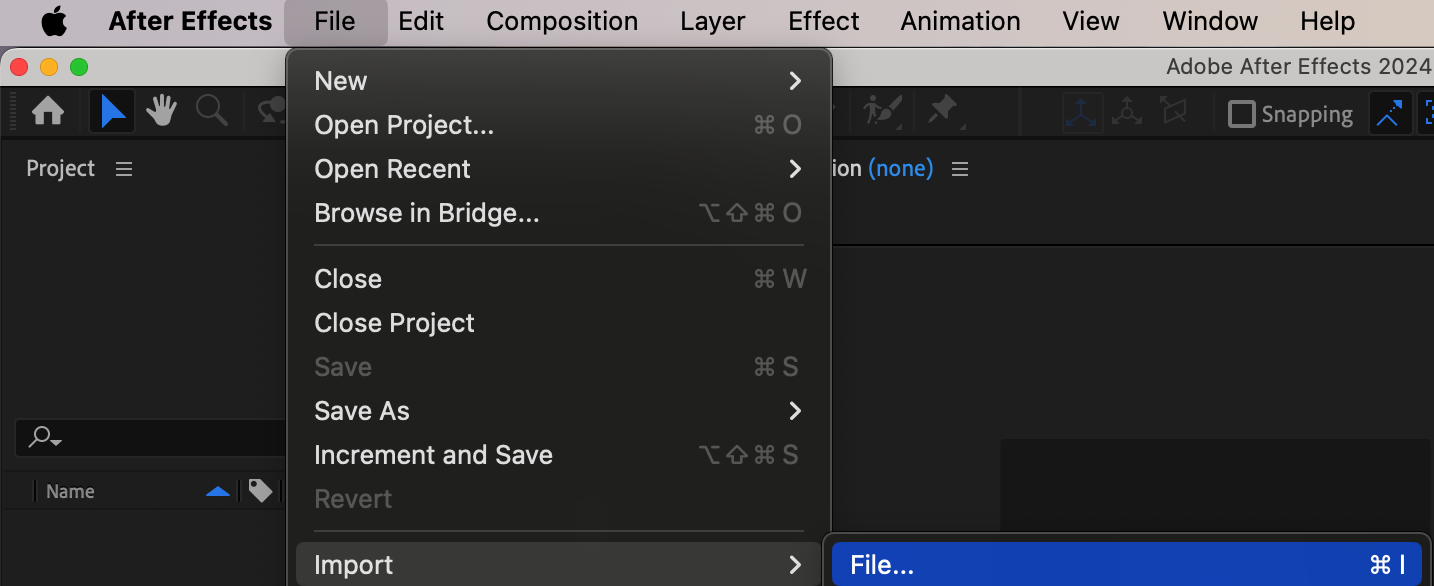The height and width of the screenshot is (586, 1434).
Task: Select the Puppet Pin tool
Action: [943, 112]
